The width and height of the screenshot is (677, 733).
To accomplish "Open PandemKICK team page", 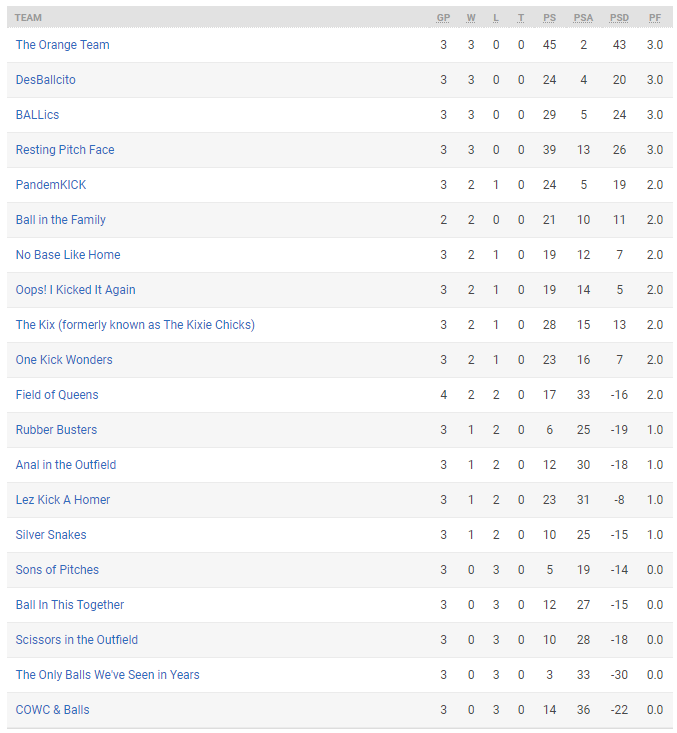I will [x=51, y=185].
